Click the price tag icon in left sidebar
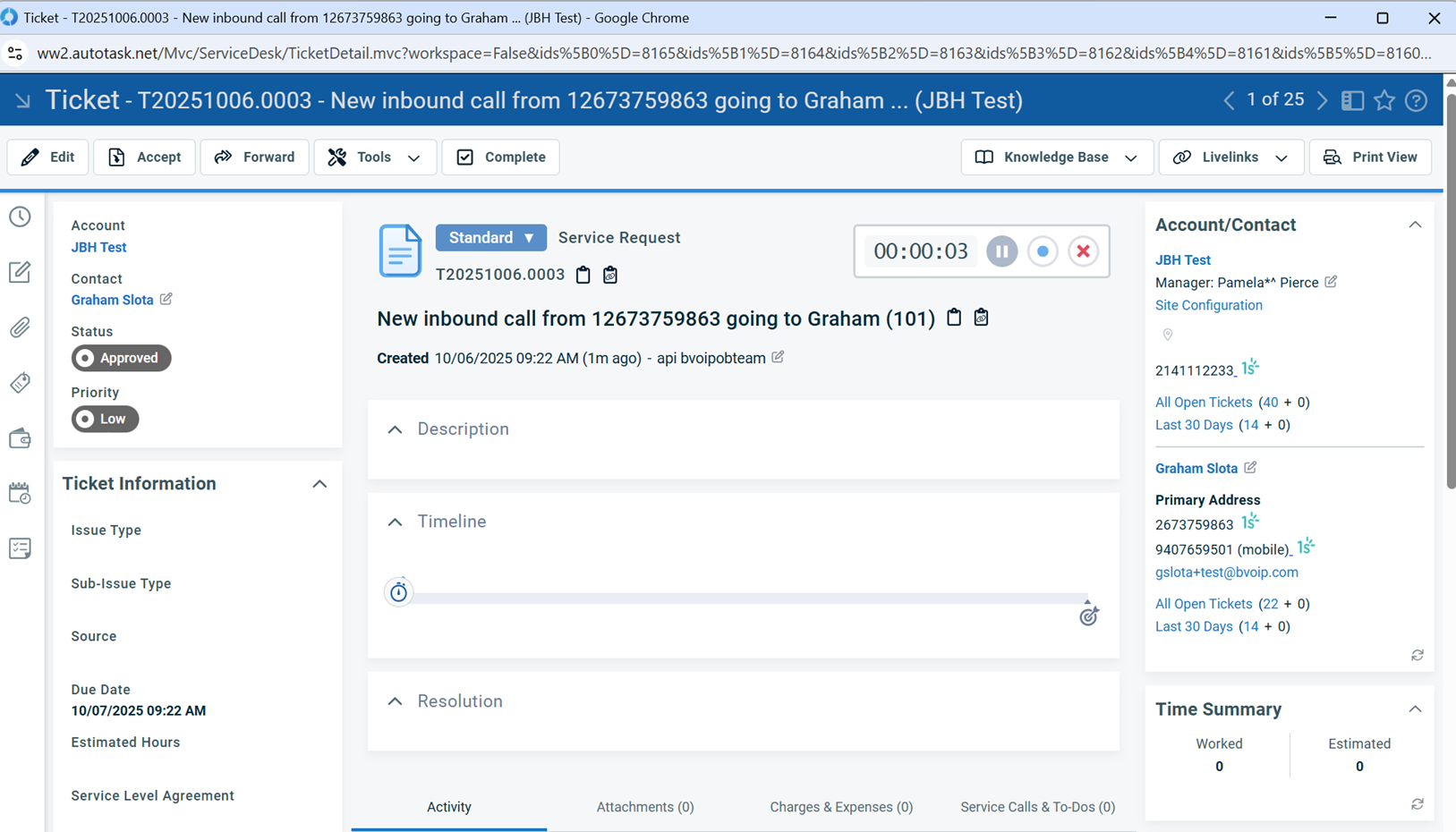The width and height of the screenshot is (1456, 832). pyautogui.click(x=20, y=383)
